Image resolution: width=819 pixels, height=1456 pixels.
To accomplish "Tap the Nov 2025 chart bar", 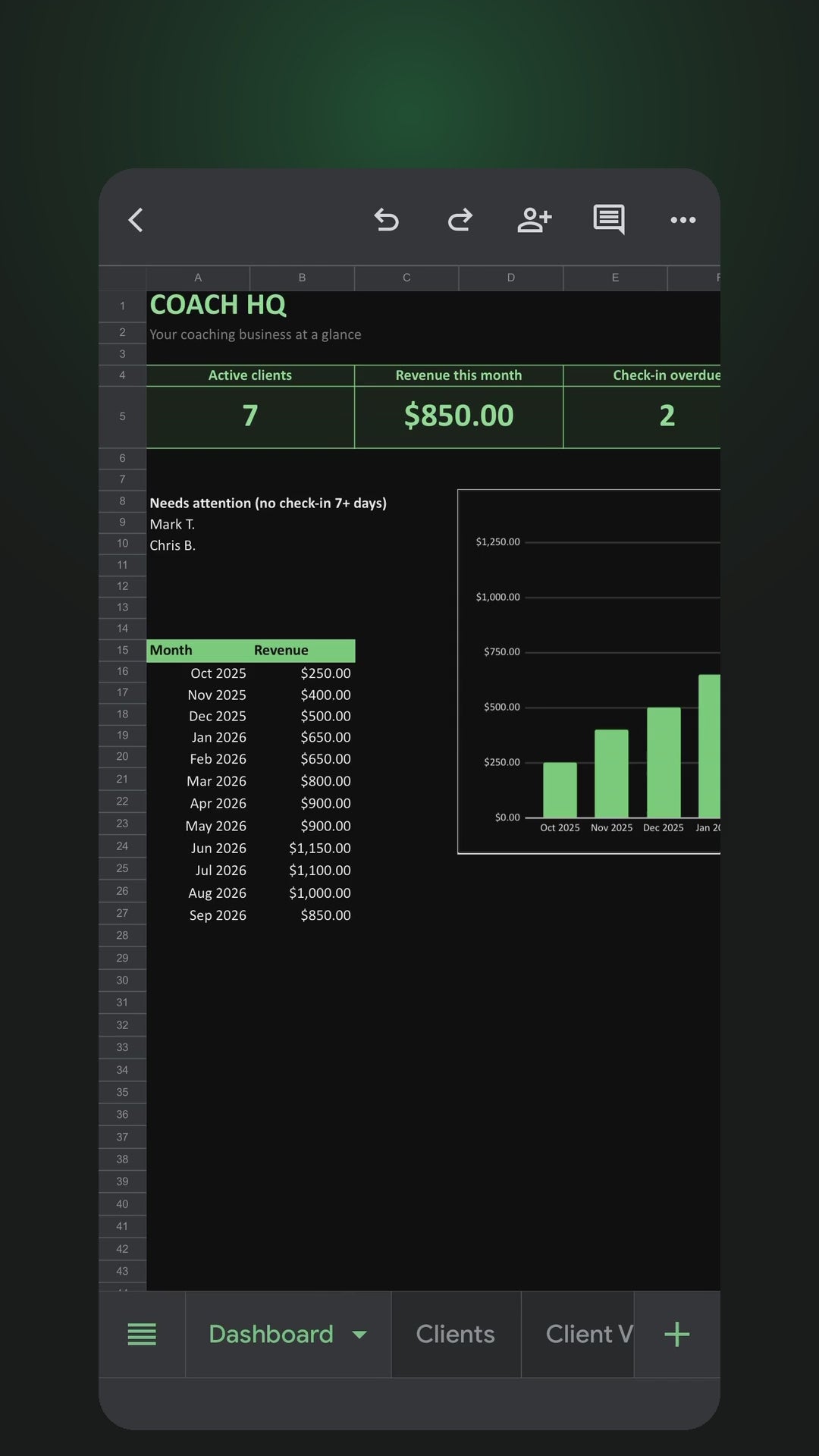I will (611, 773).
